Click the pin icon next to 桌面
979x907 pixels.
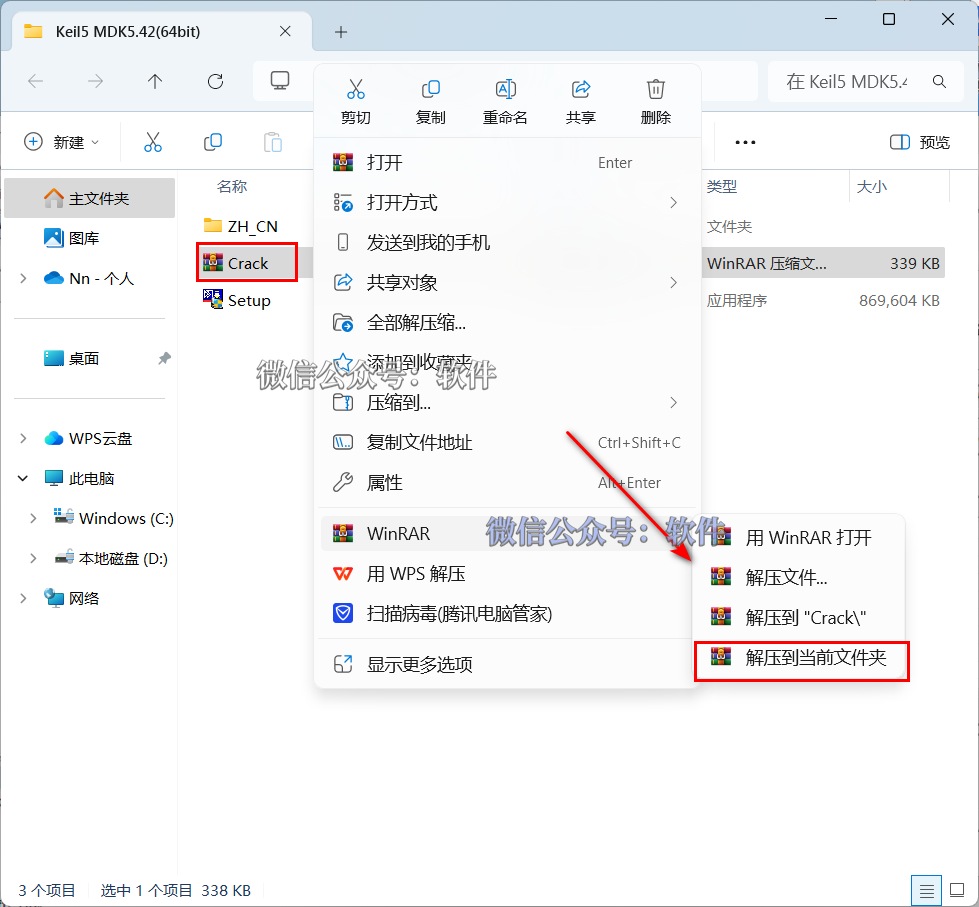click(x=164, y=358)
